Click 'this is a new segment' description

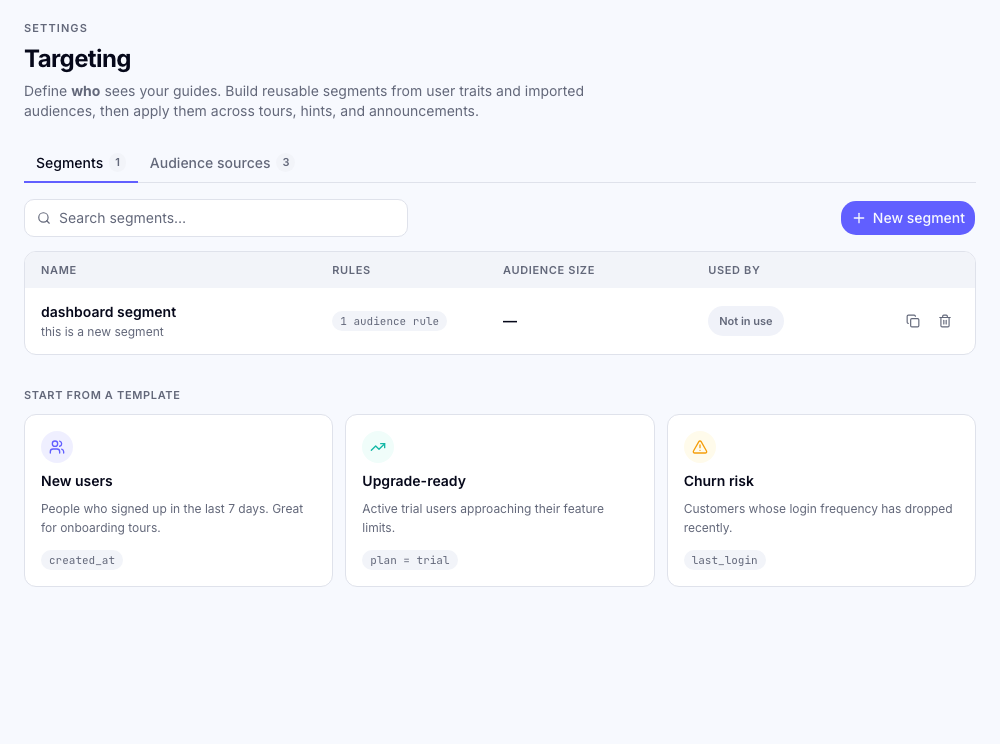102,332
